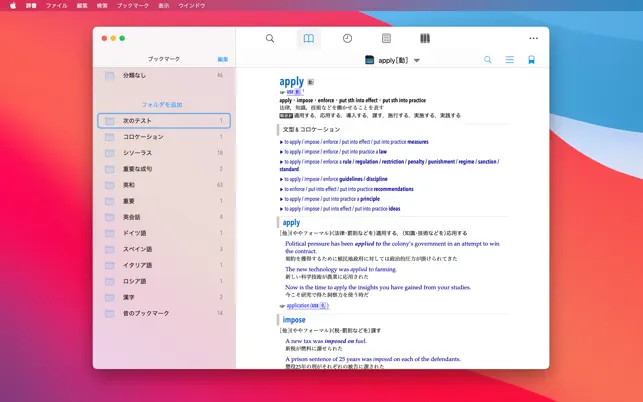
Task: Click collocation line ending in 'a law'
Action: 335,152
